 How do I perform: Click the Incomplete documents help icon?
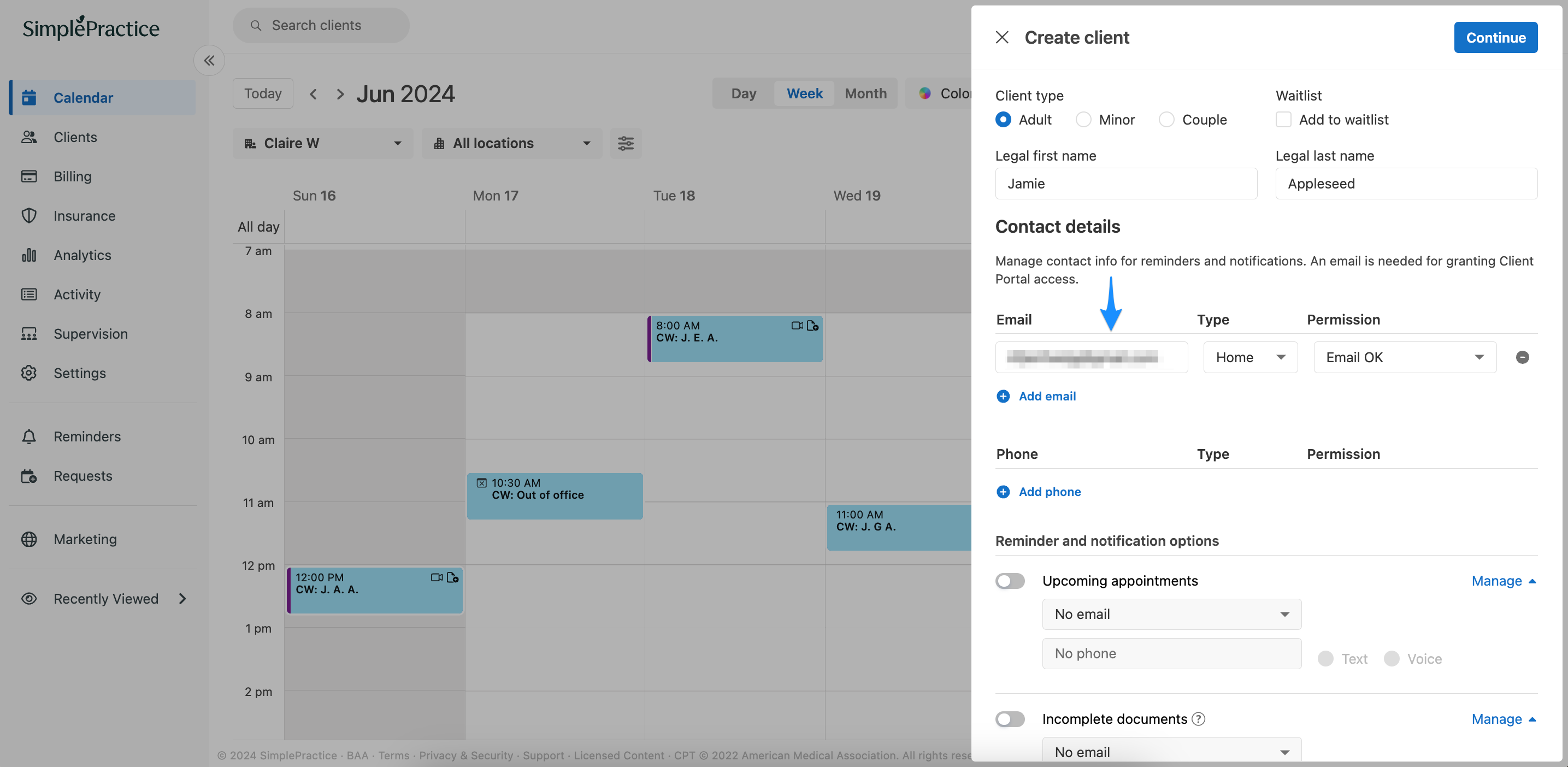(1198, 719)
